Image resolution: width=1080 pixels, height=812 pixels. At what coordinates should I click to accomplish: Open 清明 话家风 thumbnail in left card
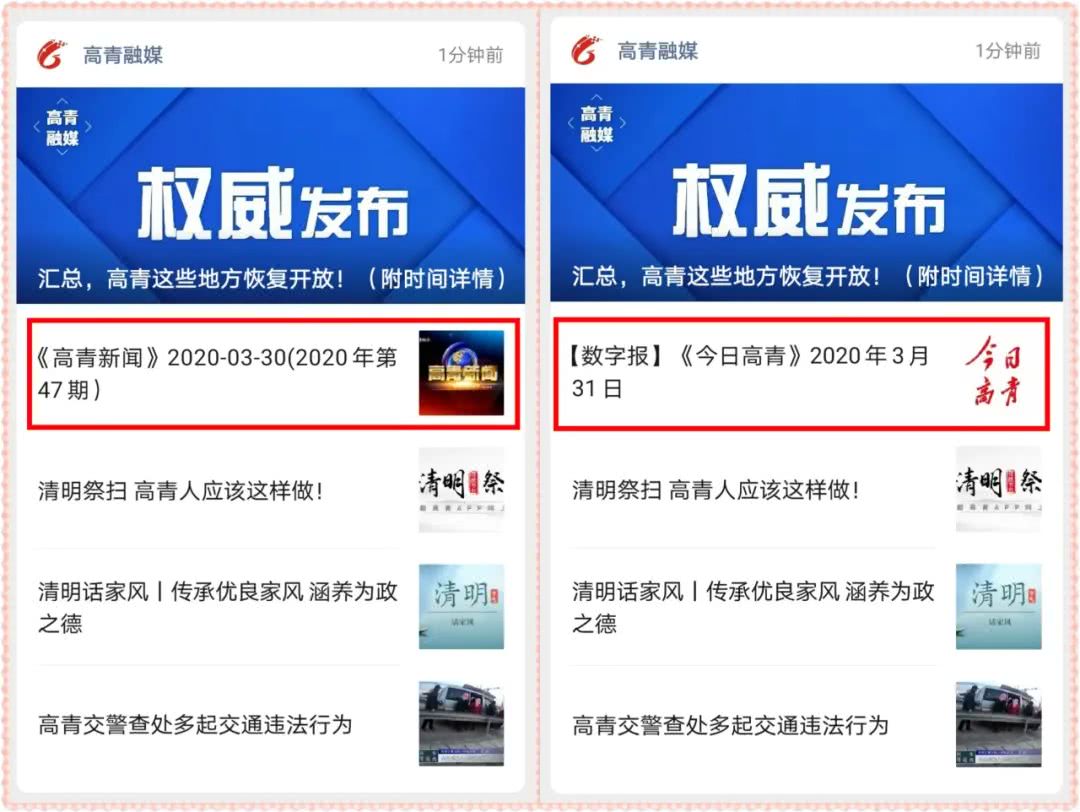[461, 607]
